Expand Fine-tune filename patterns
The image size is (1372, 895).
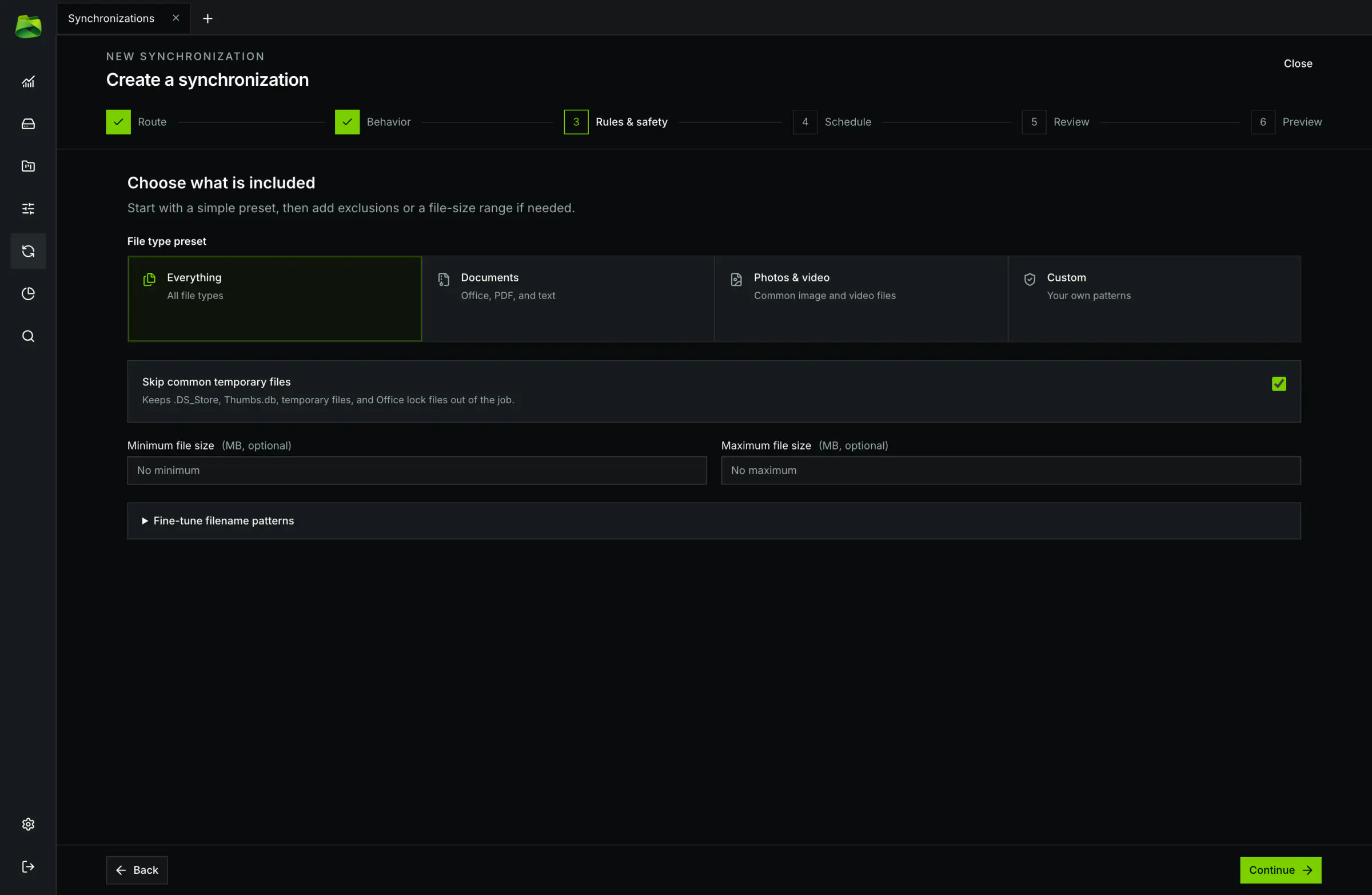point(713,521)
